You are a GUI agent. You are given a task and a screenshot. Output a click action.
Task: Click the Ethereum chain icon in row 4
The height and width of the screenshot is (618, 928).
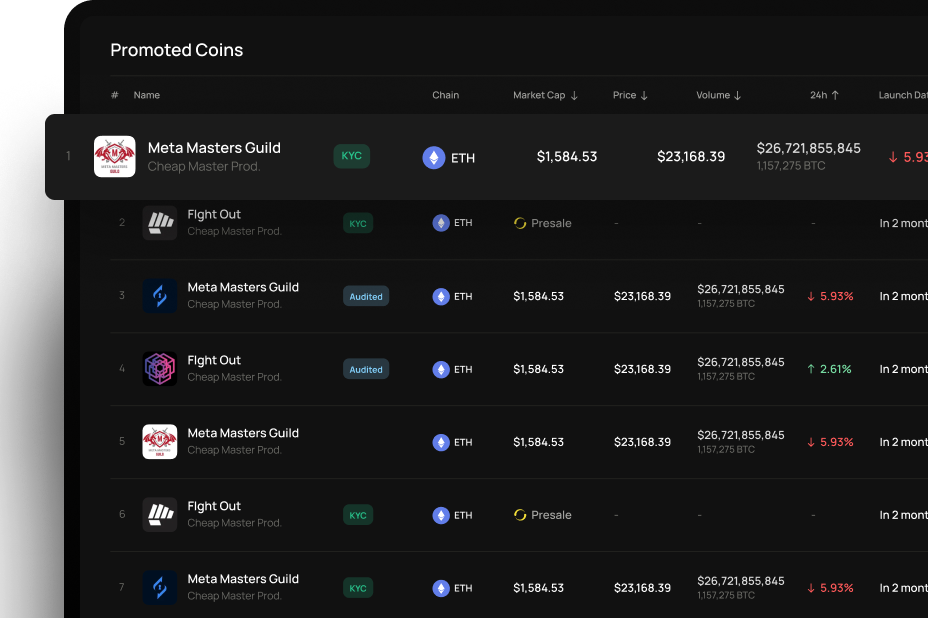pos(441,369)
